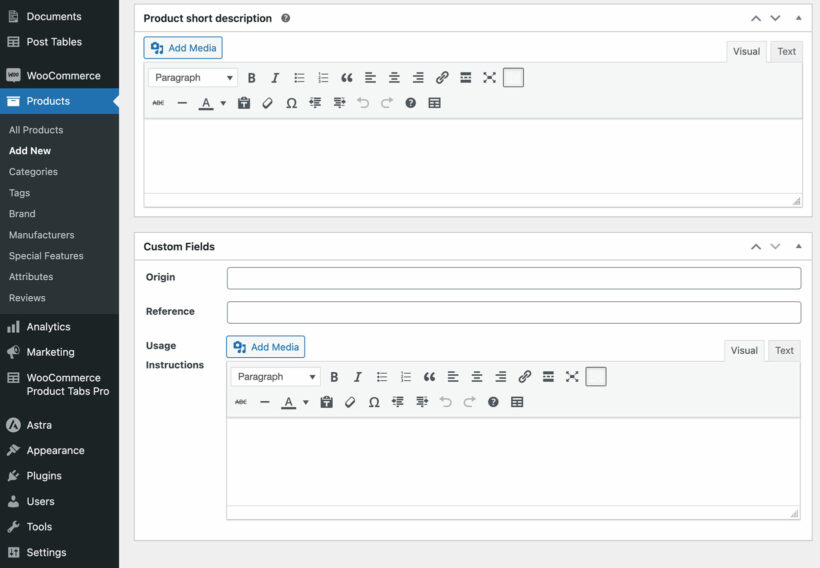Image resolution: width=820 pixels, height=568 pixels.
Task: Insert special character in Usage Instructions editor
Action: click(x=374, y=402)
